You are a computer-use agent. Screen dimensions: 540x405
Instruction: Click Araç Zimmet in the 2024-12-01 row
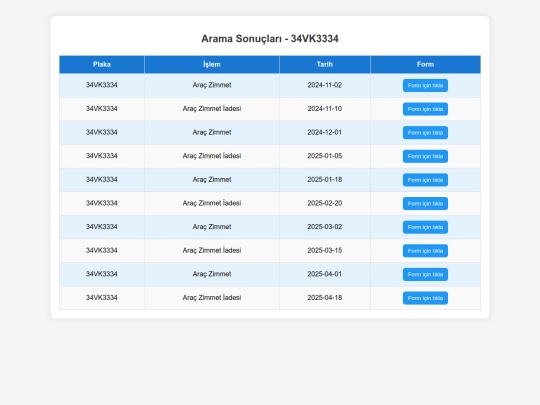[212, 132]
